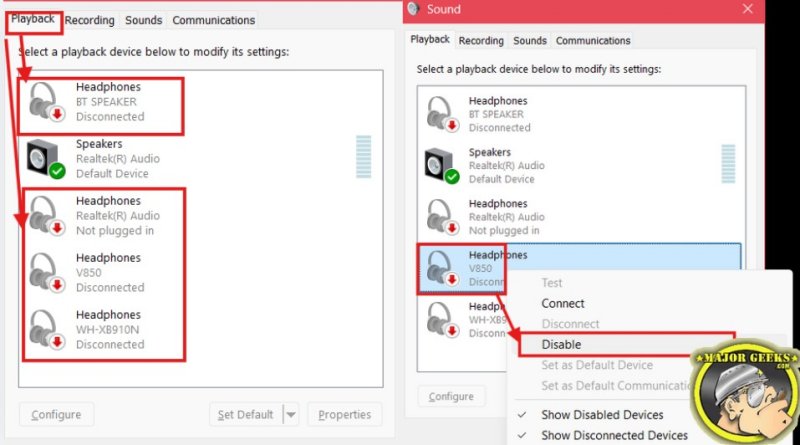This screenshot has height=445, width=800.
Task: Toggle Show Disconnected Devices checkmark
Action: 521,435
